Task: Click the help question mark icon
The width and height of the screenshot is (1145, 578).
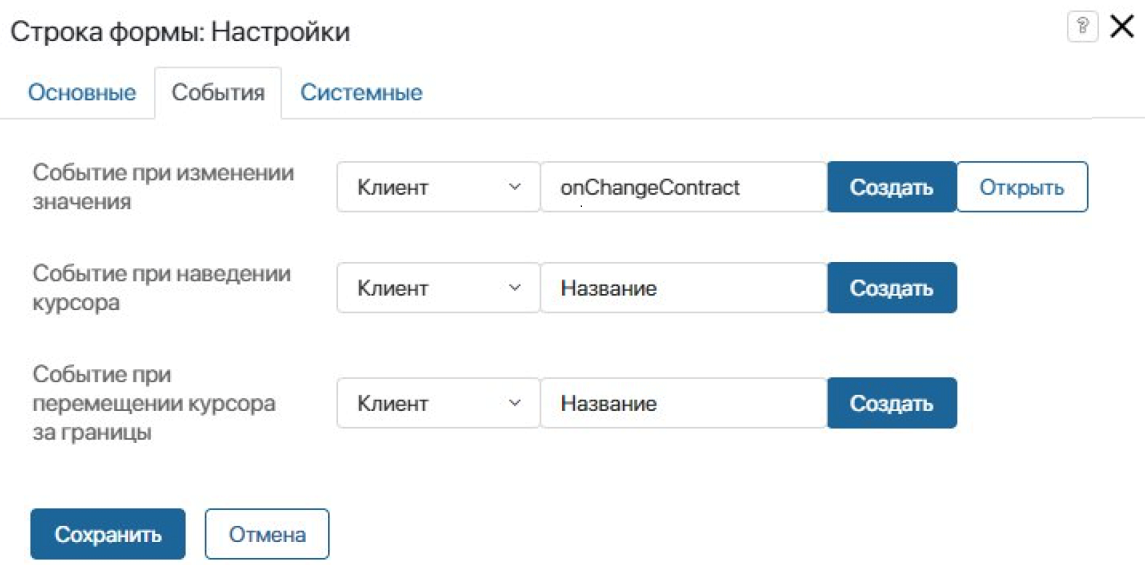Action: pyautogui.click(x=1083, y=27)
